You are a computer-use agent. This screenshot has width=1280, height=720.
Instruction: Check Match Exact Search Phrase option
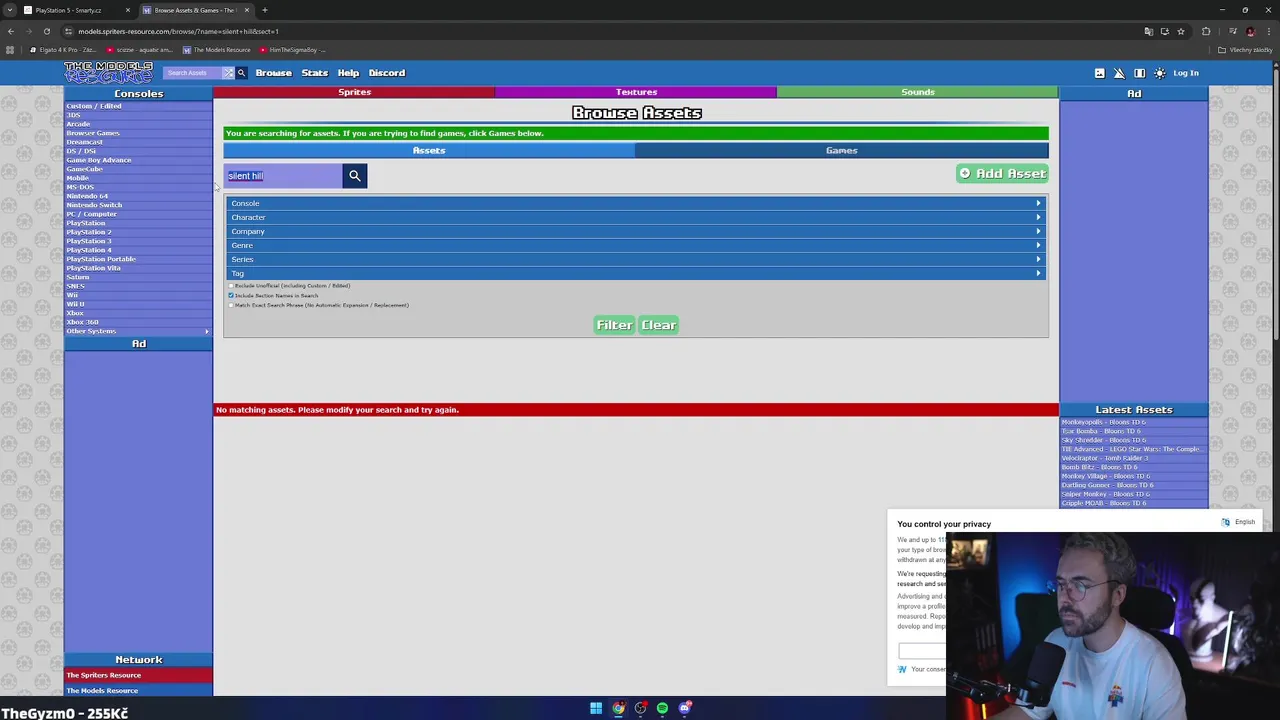pyautogui.click(x=231, y=305)
